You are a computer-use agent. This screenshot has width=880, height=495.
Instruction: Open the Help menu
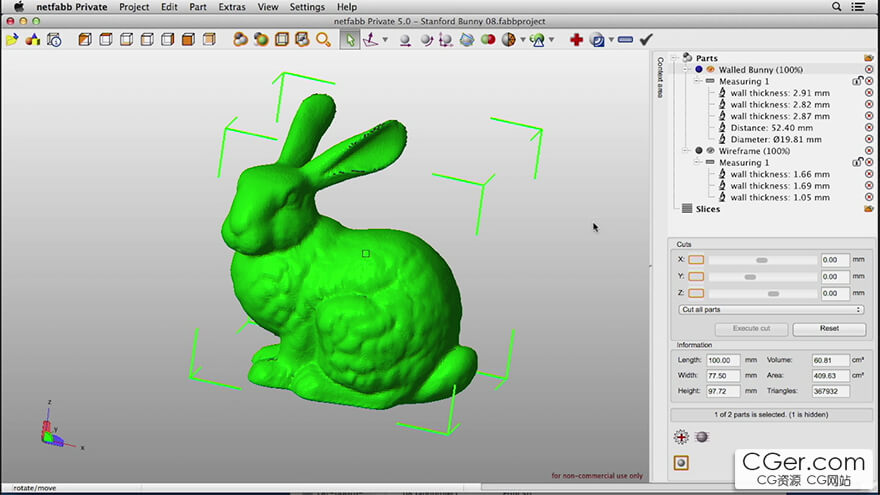pos(347,7)
